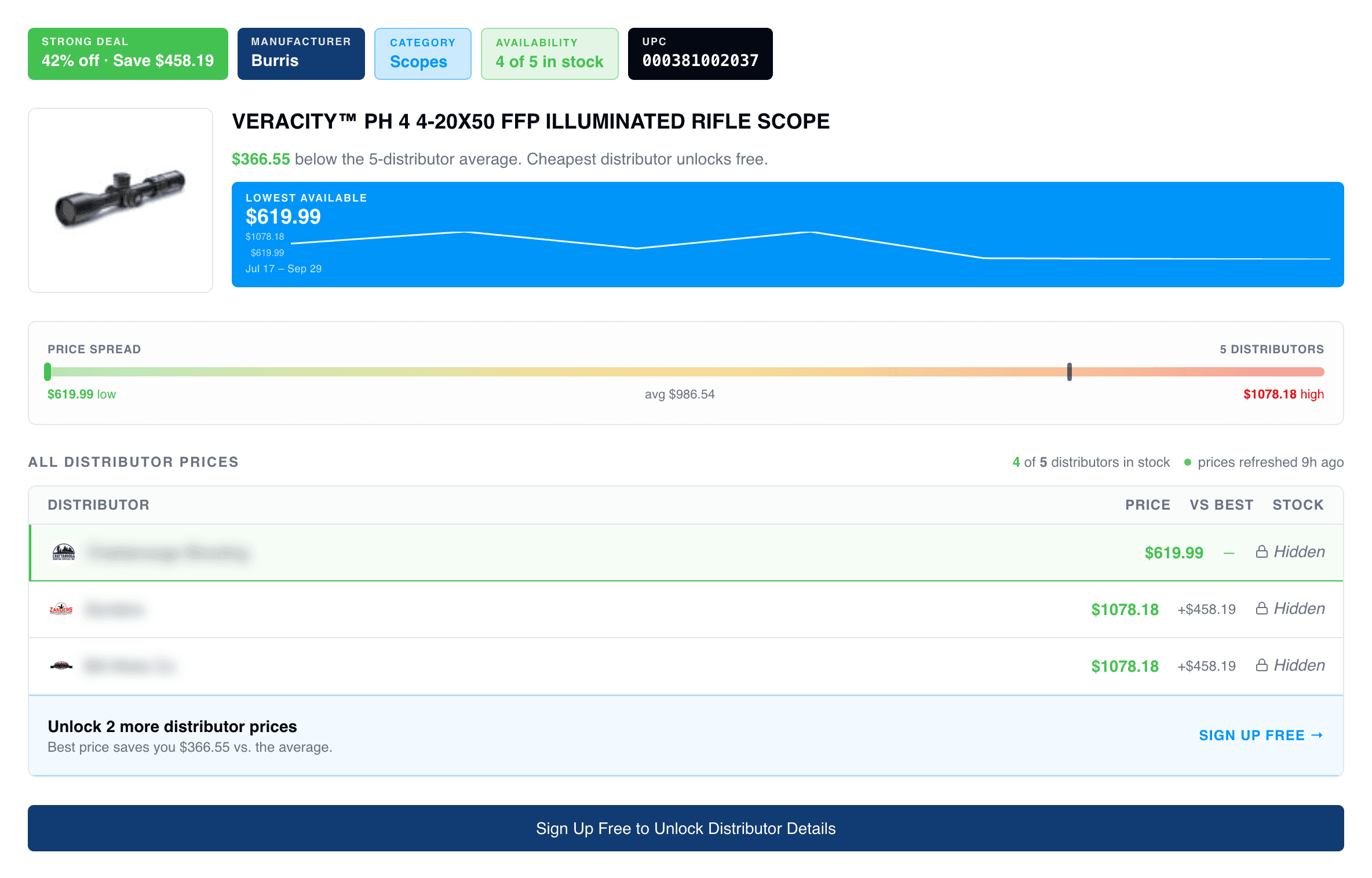This screenshot has height=878, width=1372.
Task: Click the Stock column header
Action: 1298,505
